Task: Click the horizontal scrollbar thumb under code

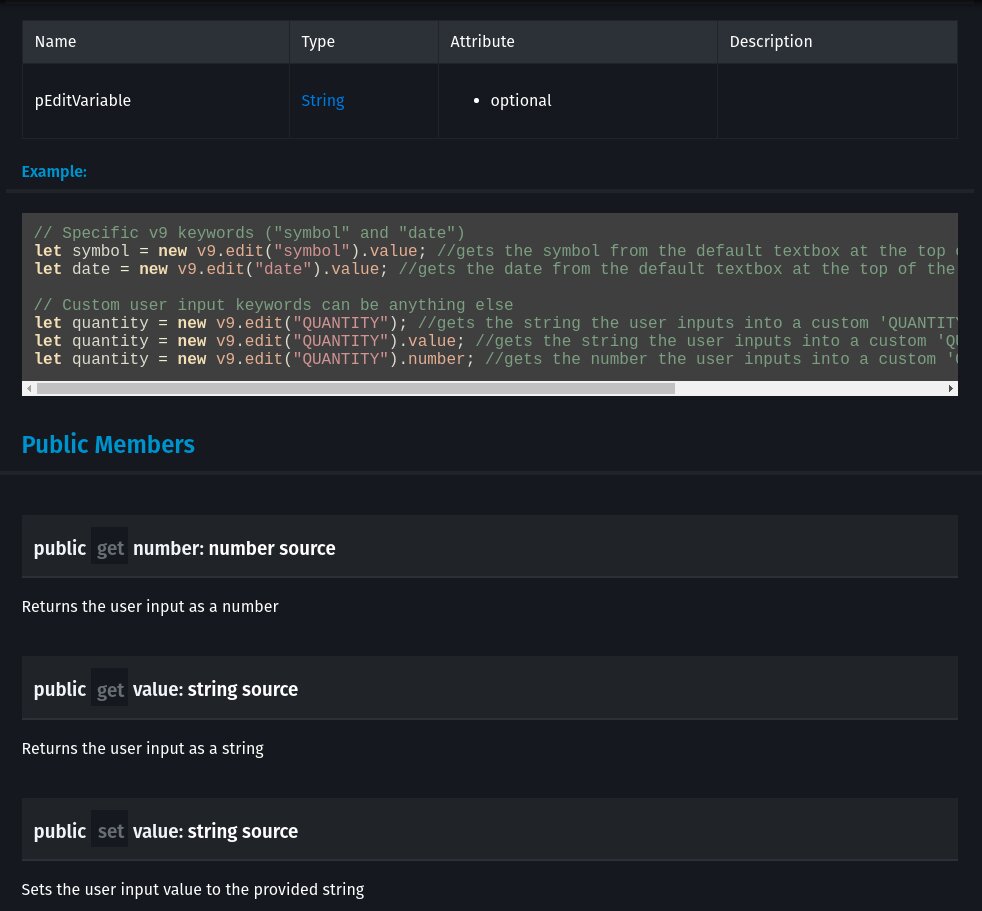Action: (x=355, y=388)
